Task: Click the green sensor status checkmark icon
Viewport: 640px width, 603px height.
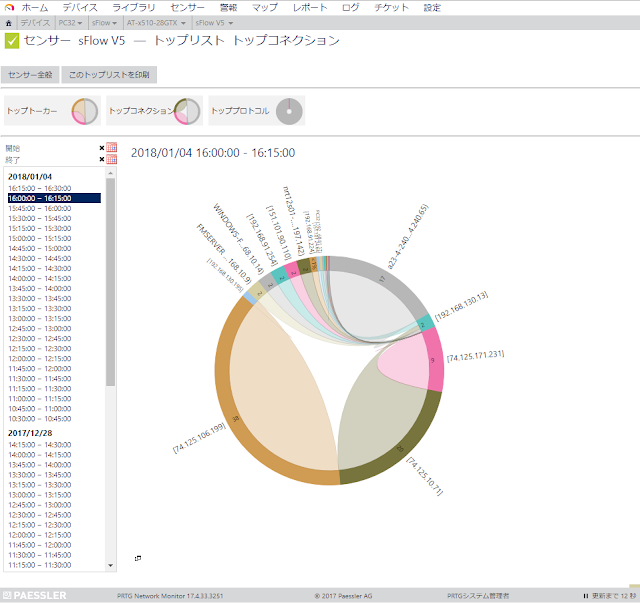Action: point(12,41)
